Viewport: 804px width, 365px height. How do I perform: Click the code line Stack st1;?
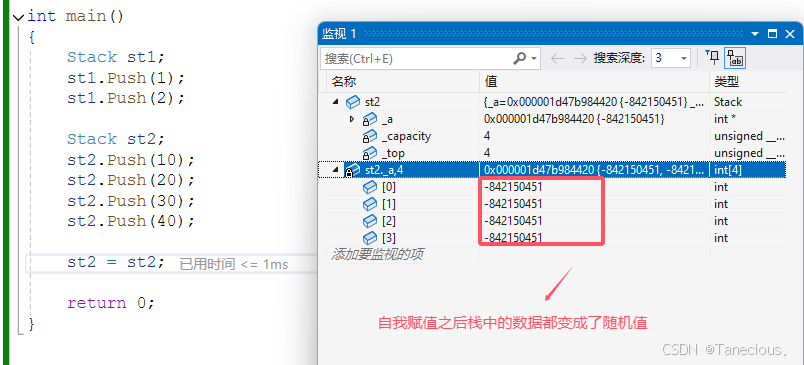pyautogui.click(x=115, y=57)
